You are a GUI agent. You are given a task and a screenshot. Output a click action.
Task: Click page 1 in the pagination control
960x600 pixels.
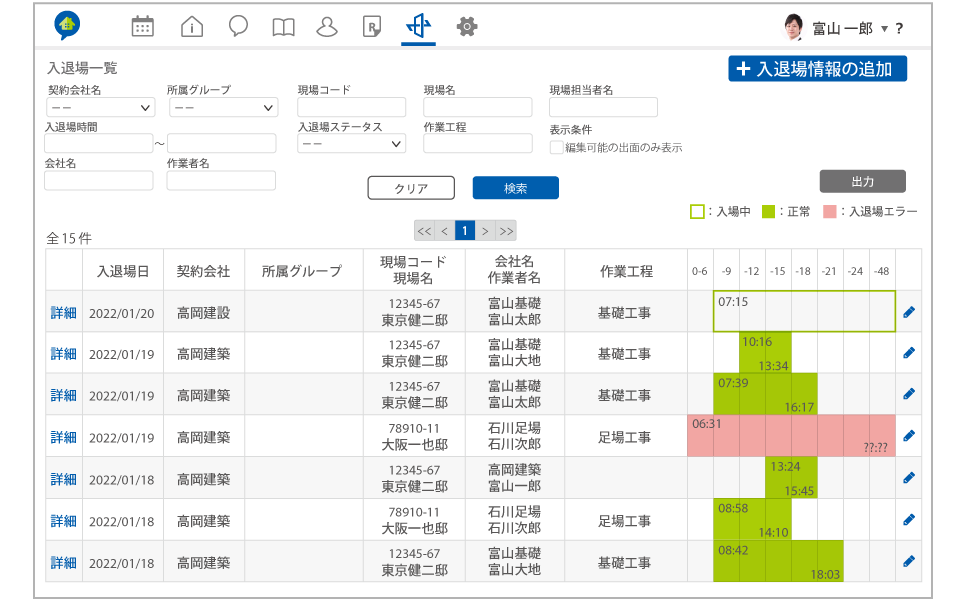tap(463, 229)
